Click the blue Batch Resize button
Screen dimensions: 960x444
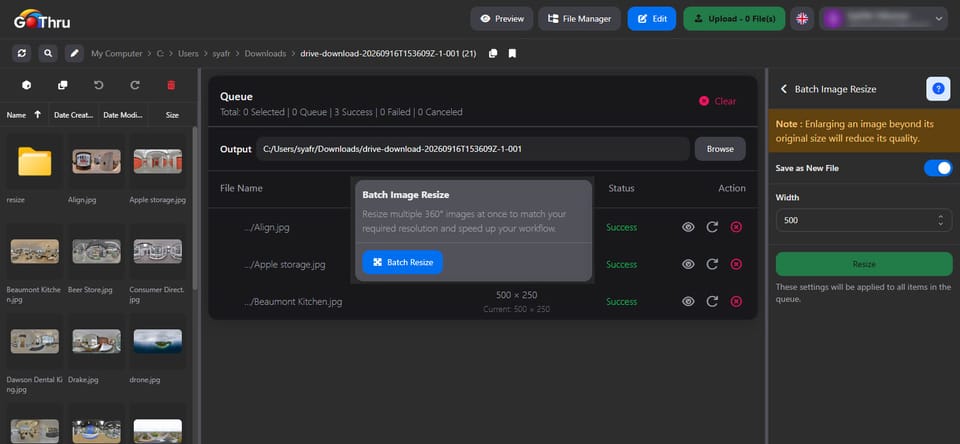pos(402,262)
